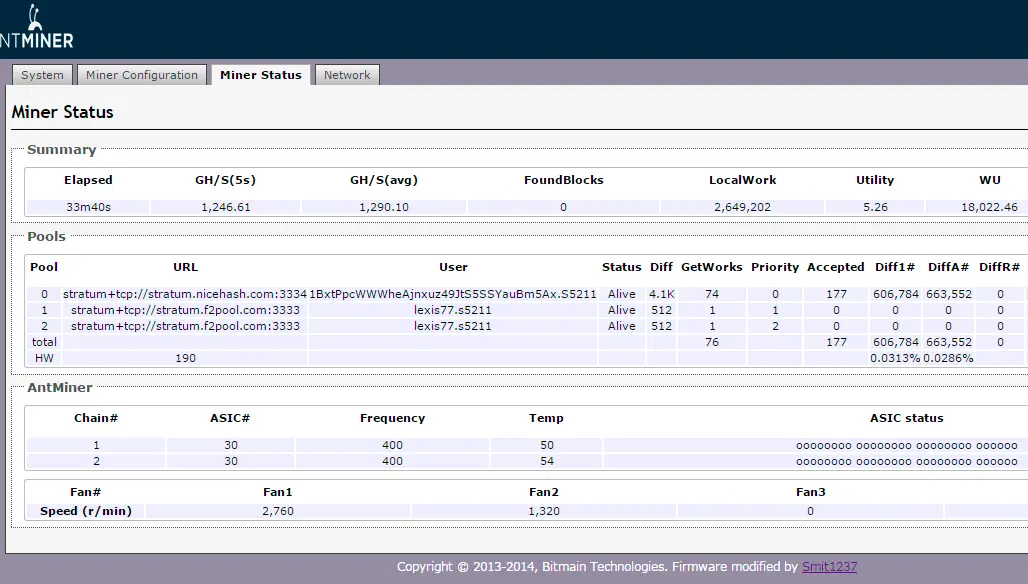Click the FoundBlocks value in Summary
Screen dimensions: 1028x584
pos(563,207)
